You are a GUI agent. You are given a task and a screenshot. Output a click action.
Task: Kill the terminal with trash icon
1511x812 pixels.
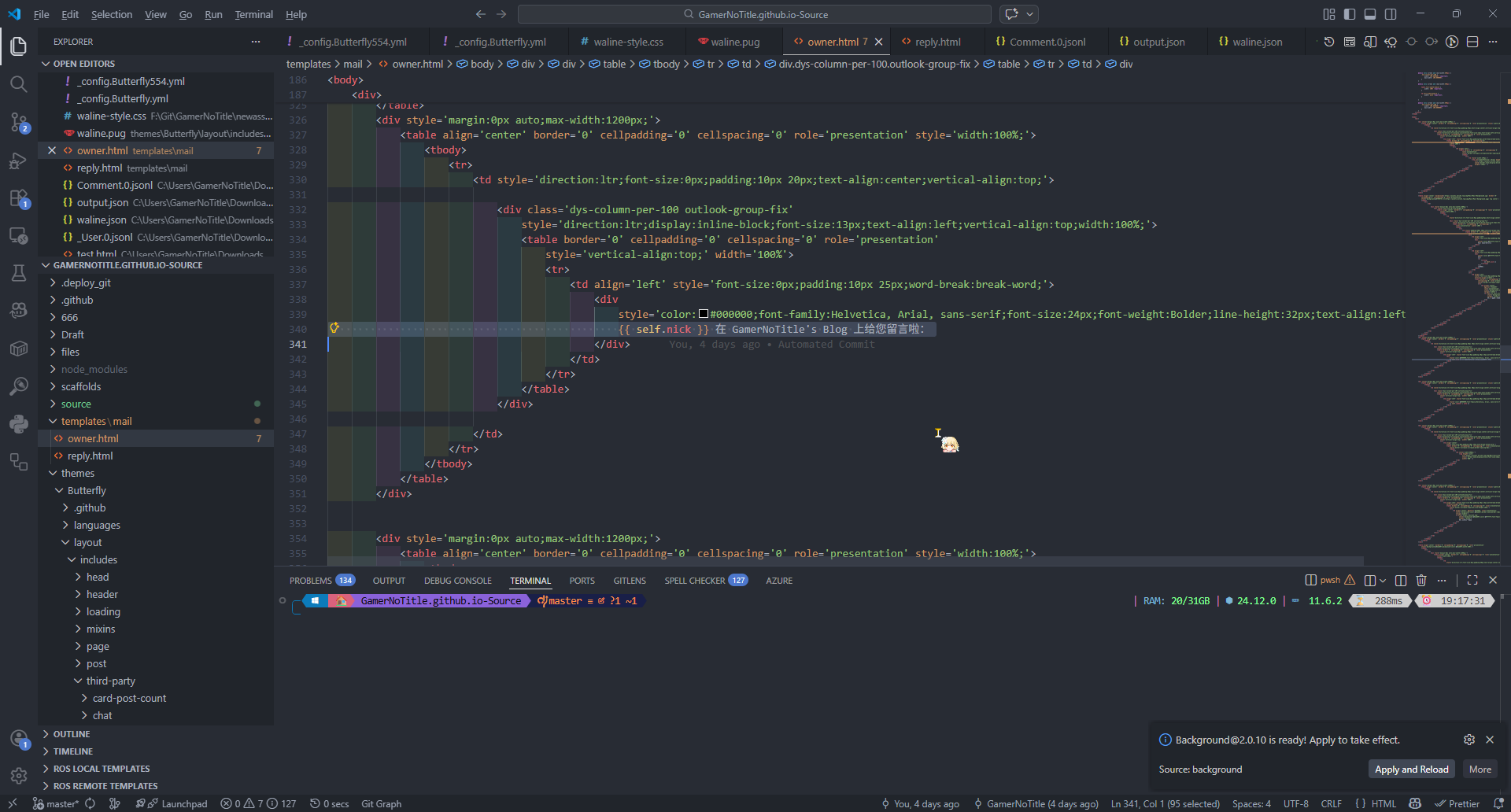coord(1421,581)
